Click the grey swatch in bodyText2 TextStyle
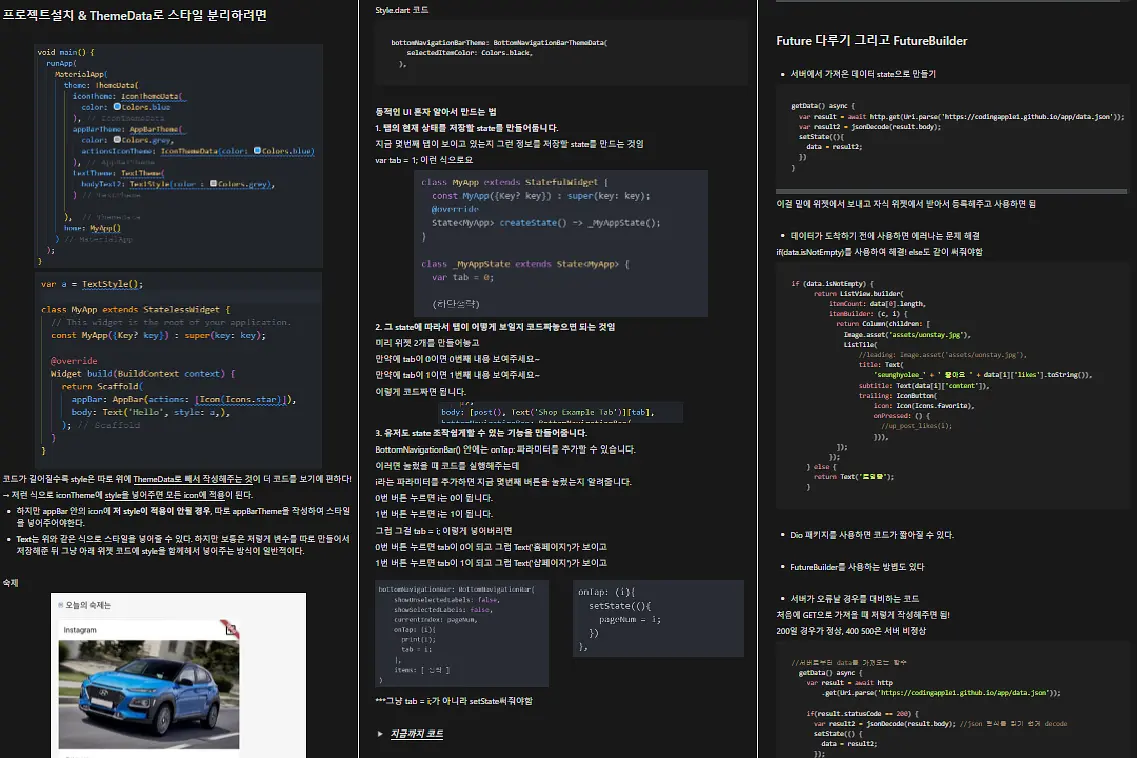This screenshot has height=758, width=1137. point(213,184)
